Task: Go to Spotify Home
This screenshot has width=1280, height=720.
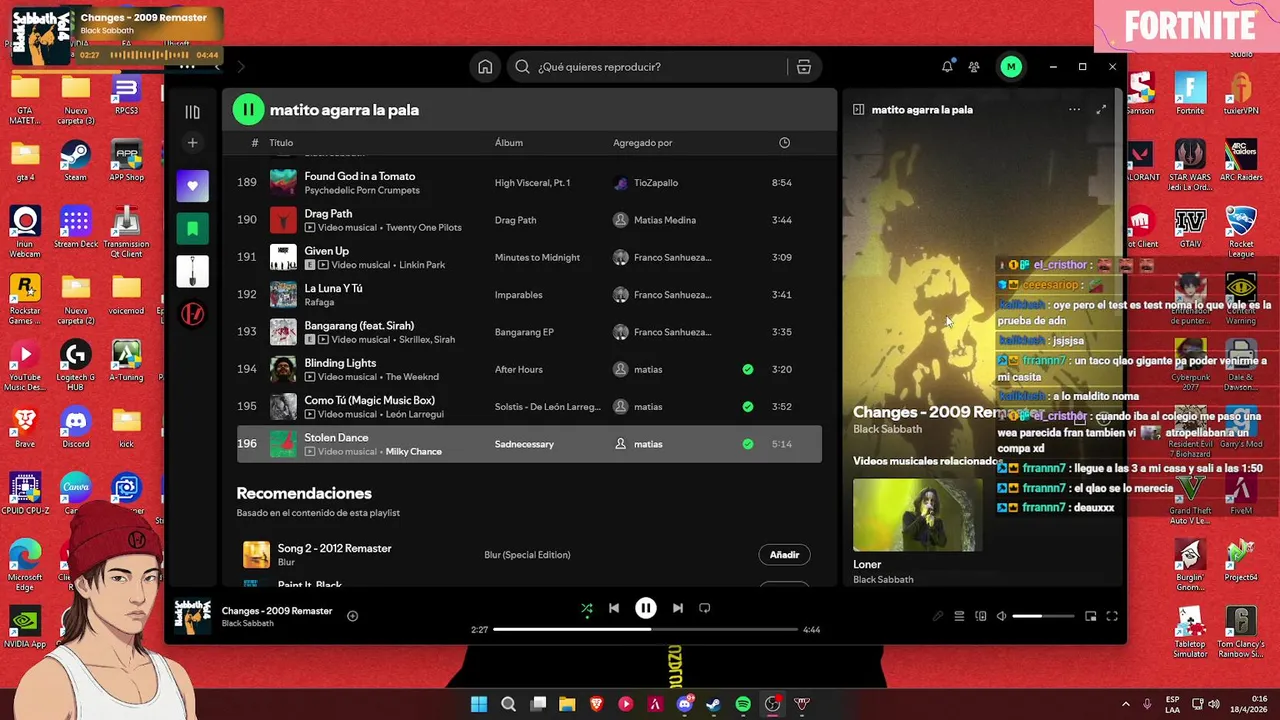Action: [485, 67]
